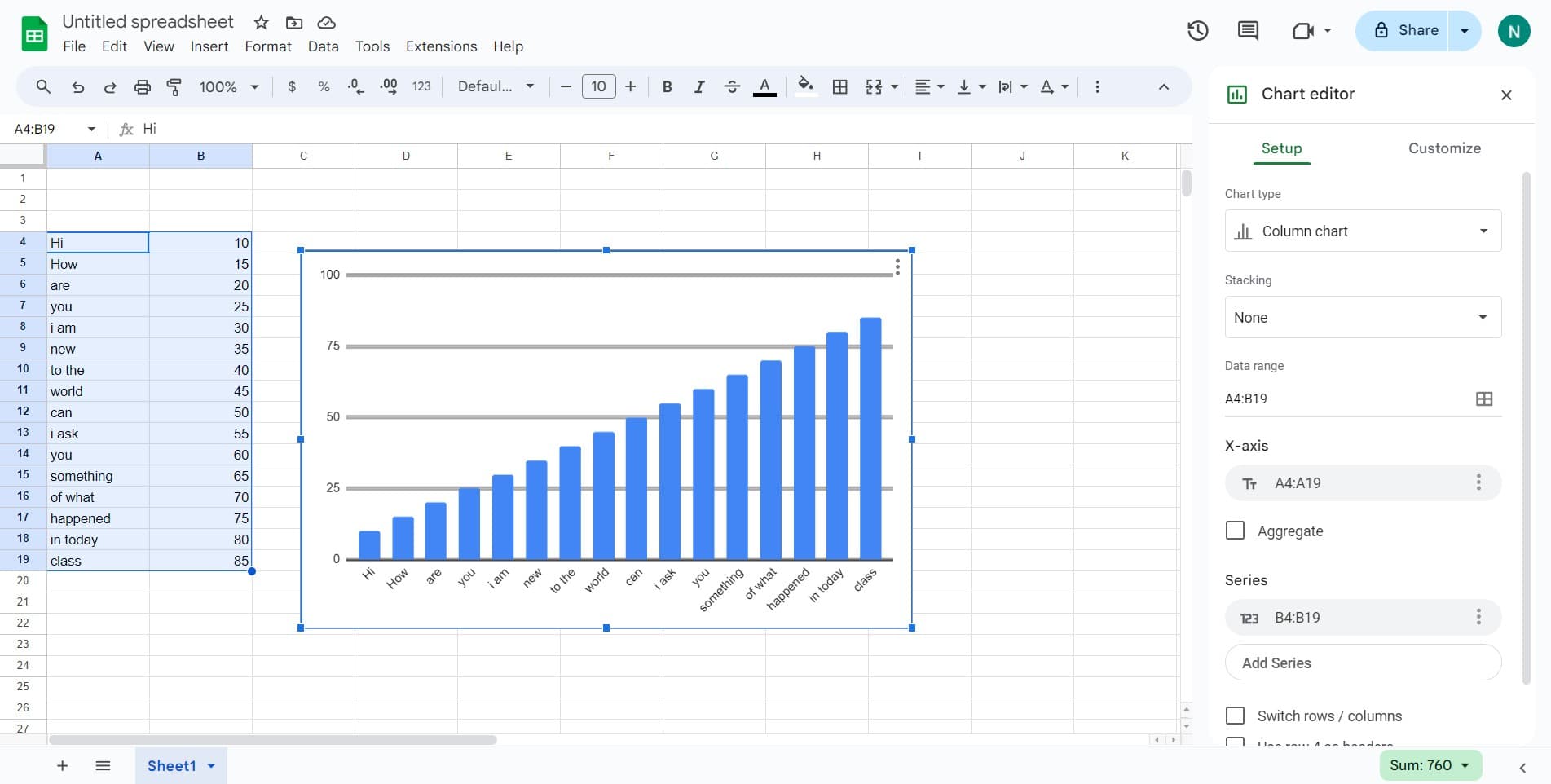
Task: Open the Stacking dropdown
Action: (1362, 317)
